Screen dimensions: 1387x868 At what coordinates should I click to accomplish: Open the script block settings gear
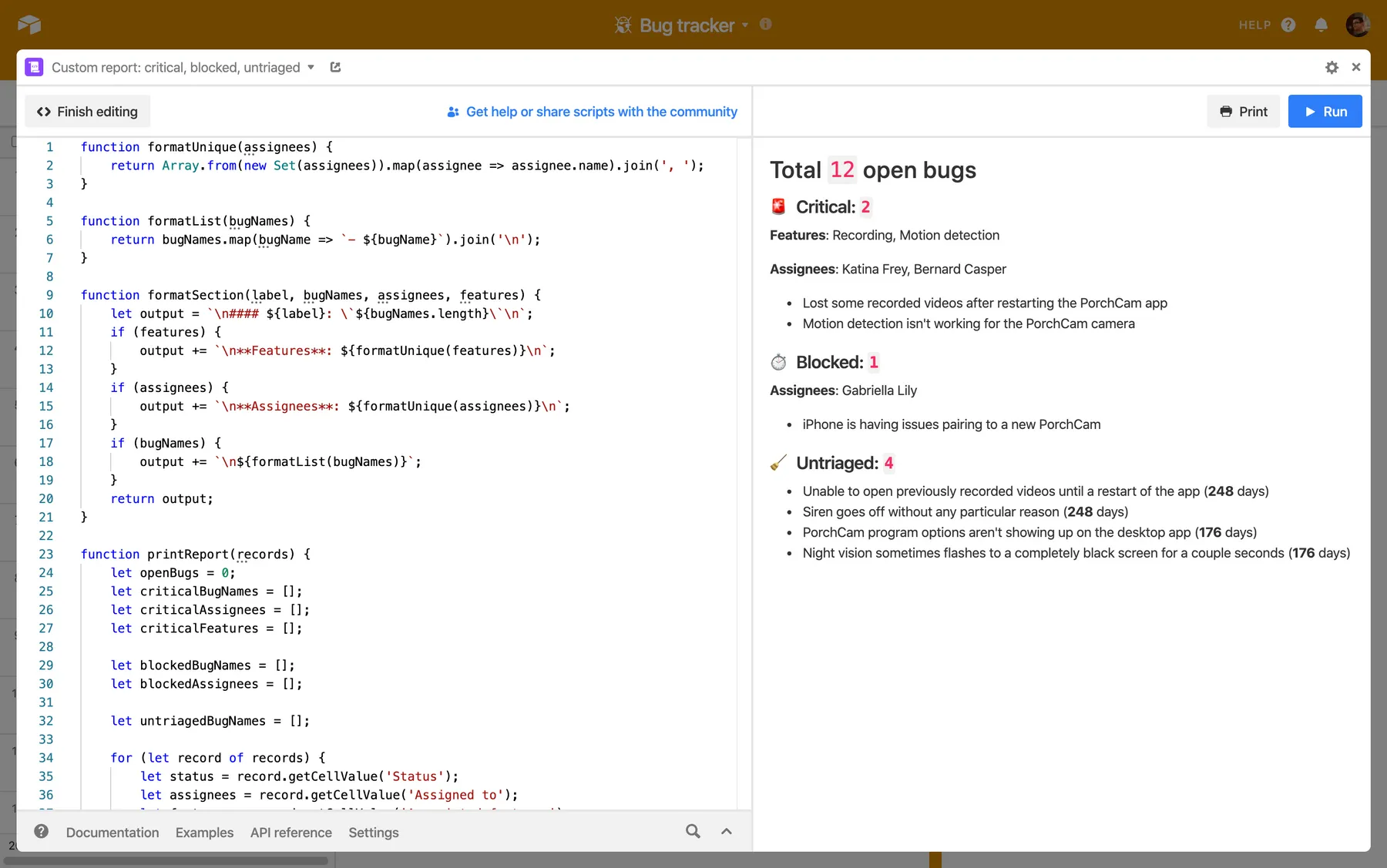coord(1332,68)
